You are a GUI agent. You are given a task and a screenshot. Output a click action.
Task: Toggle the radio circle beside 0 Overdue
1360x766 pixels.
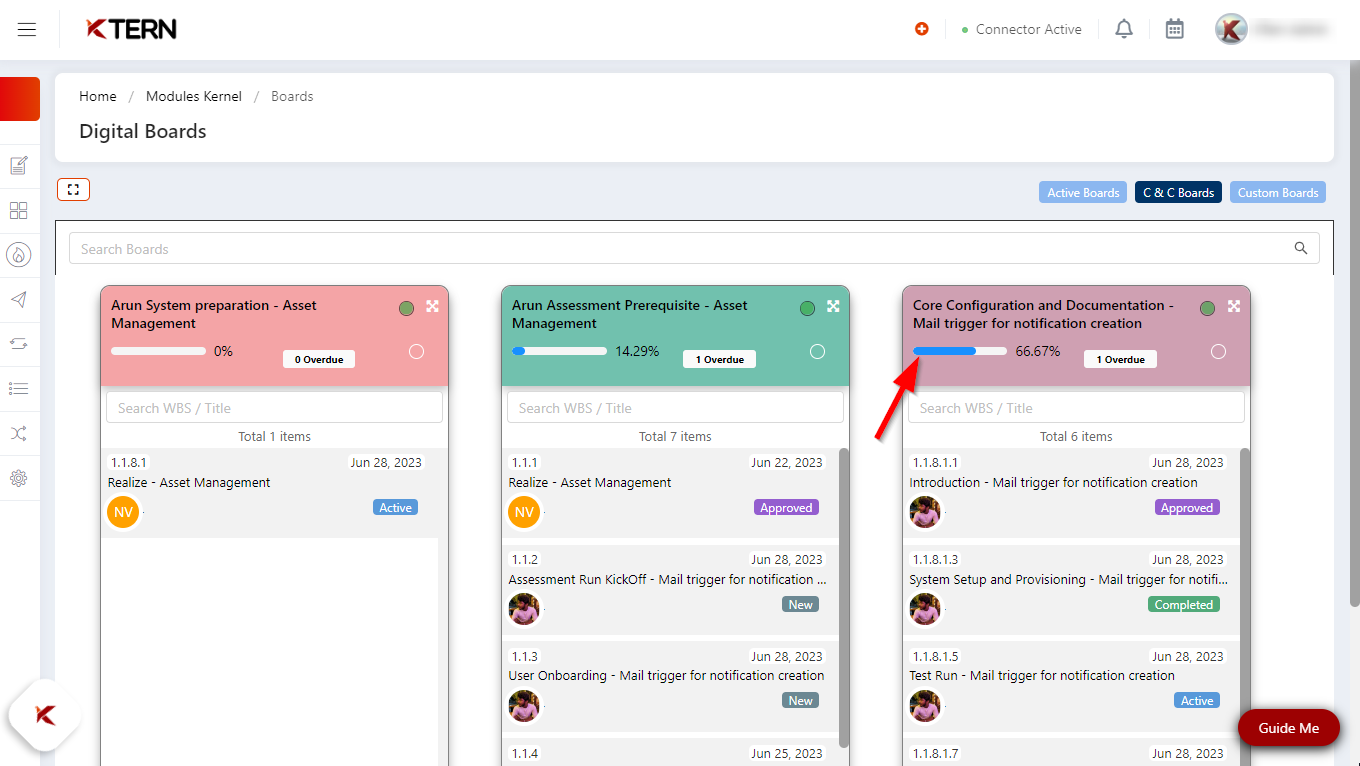click(x=416, y=351)
